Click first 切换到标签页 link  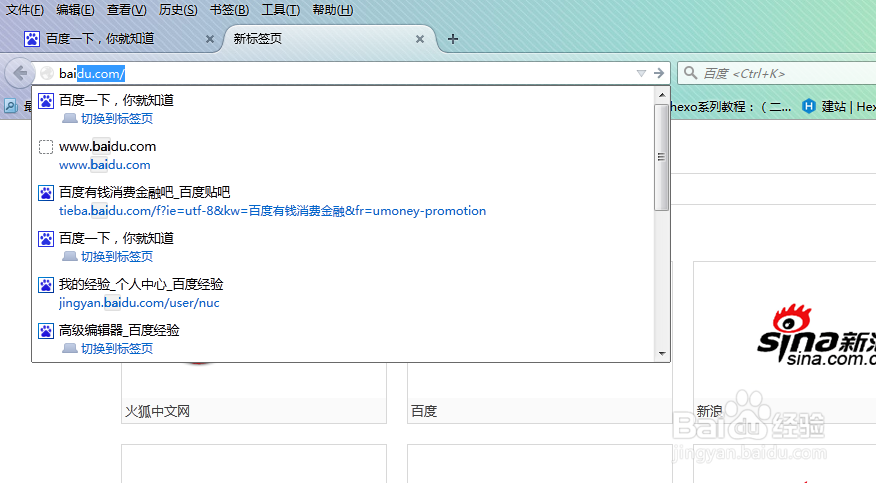[117, 118]
